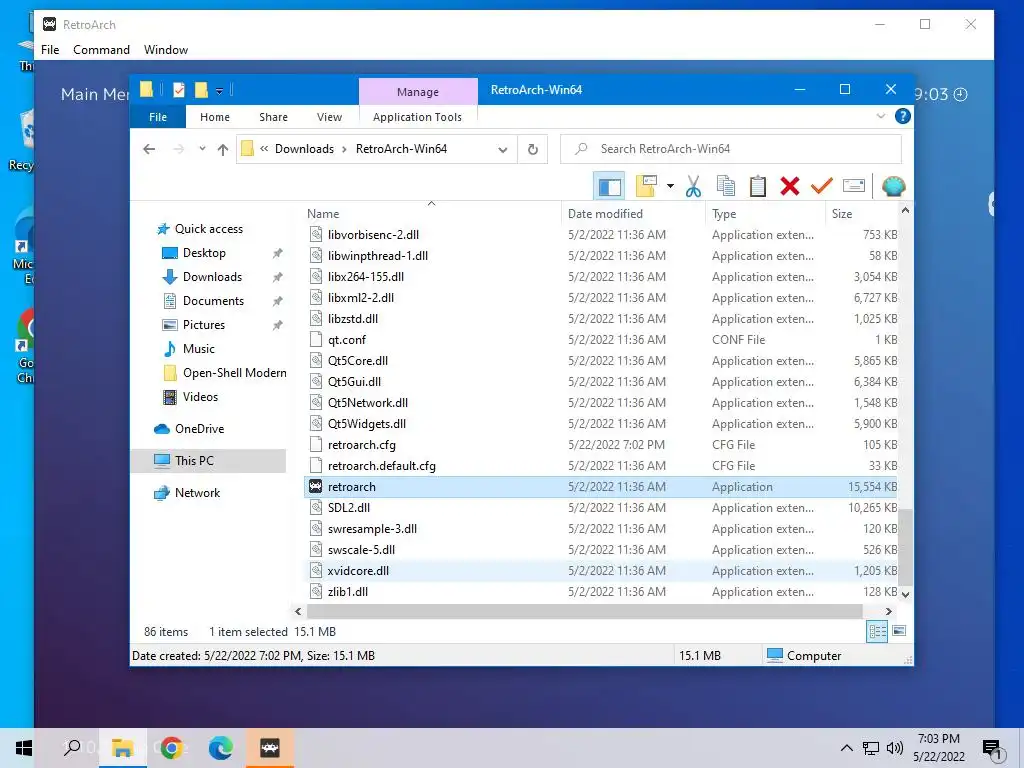
Task: Open the Windows Start button
Action: pyautogui.click(x=24, y=748)
